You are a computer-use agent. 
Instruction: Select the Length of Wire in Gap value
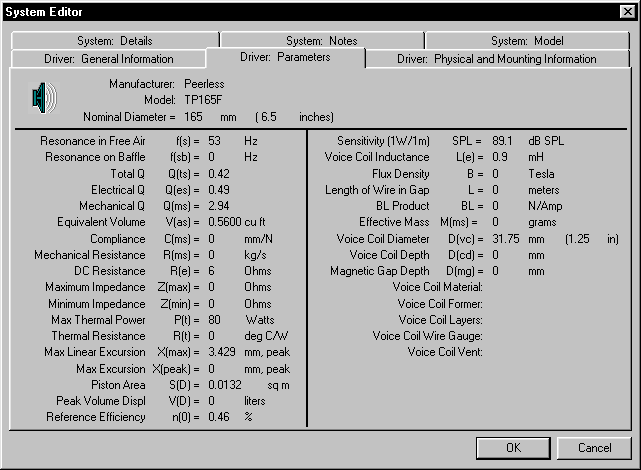[x=495, y=190]
